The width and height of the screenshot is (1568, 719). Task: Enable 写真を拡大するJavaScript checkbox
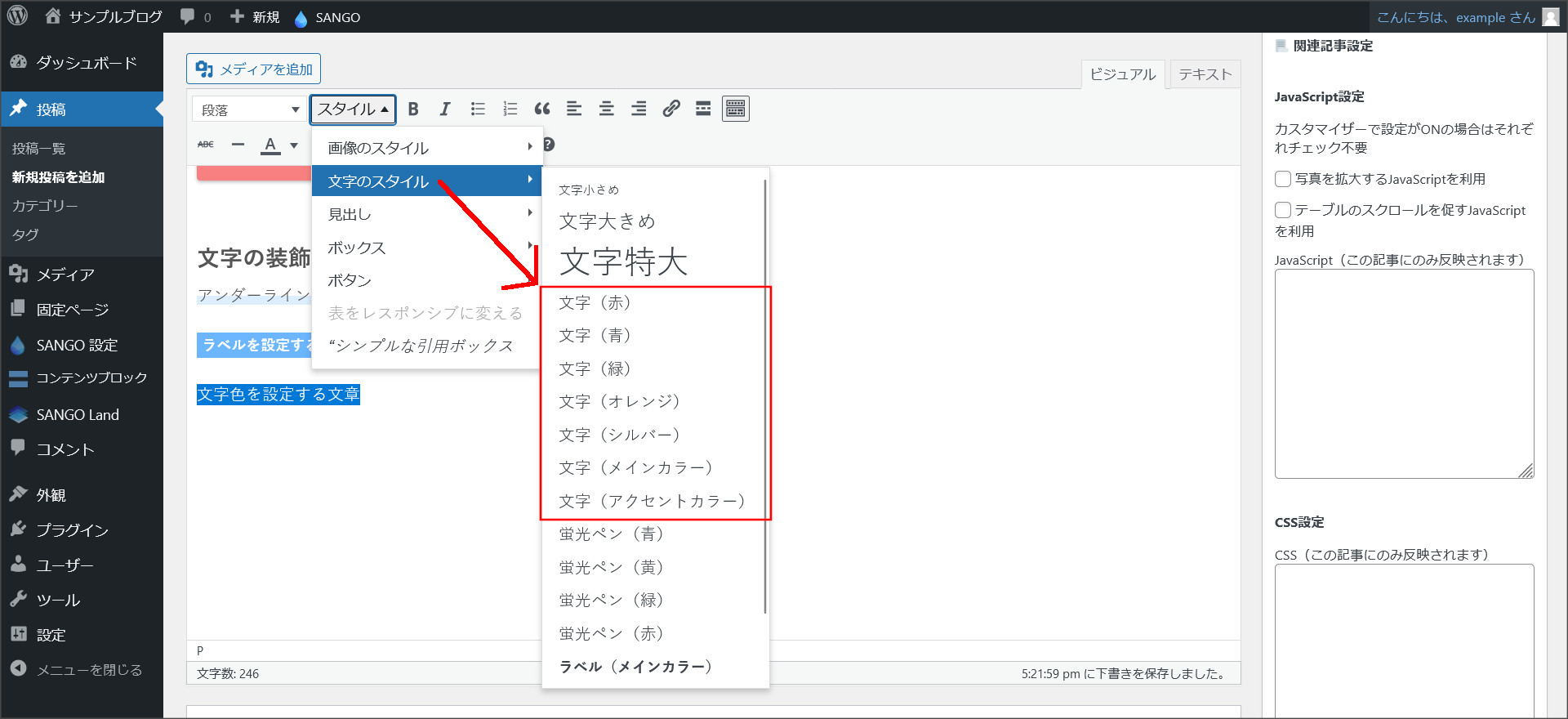click(1283, 179)
